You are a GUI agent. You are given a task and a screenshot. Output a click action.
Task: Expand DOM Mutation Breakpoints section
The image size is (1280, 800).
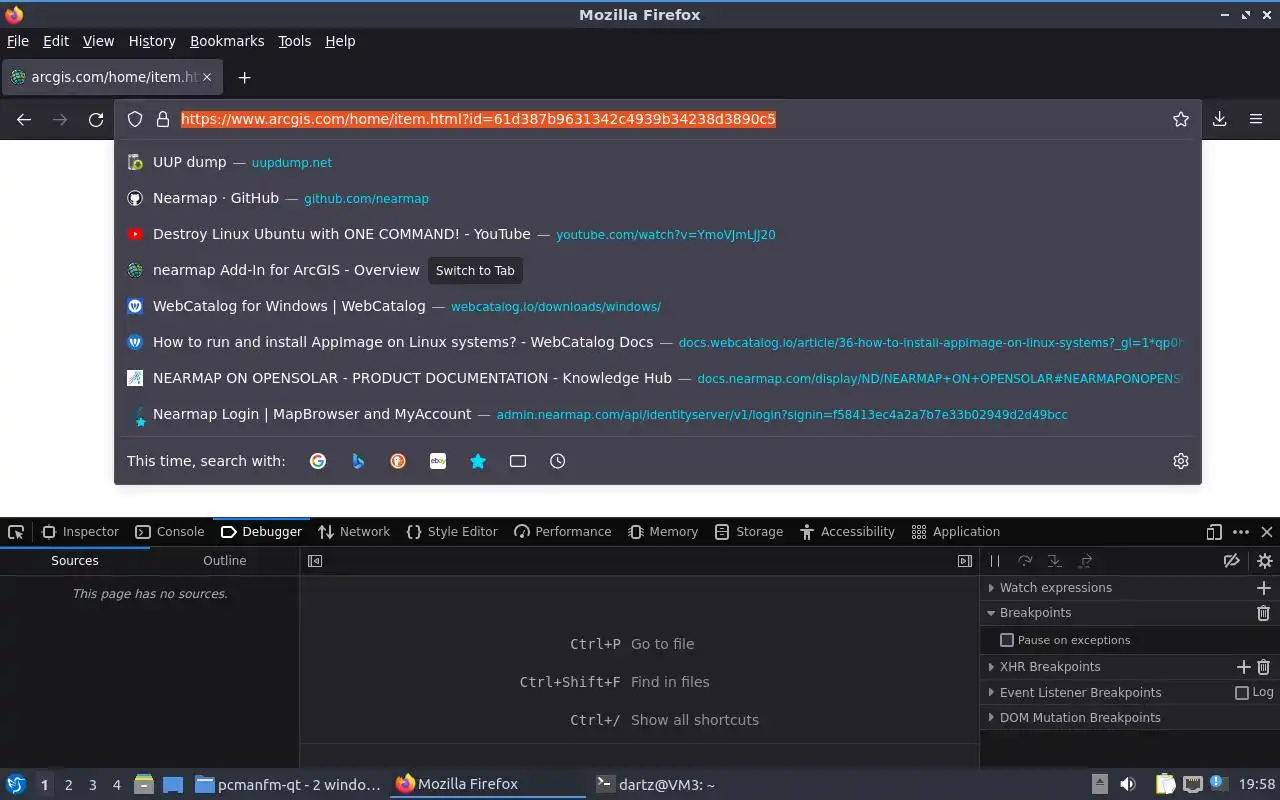(1080, 718)
